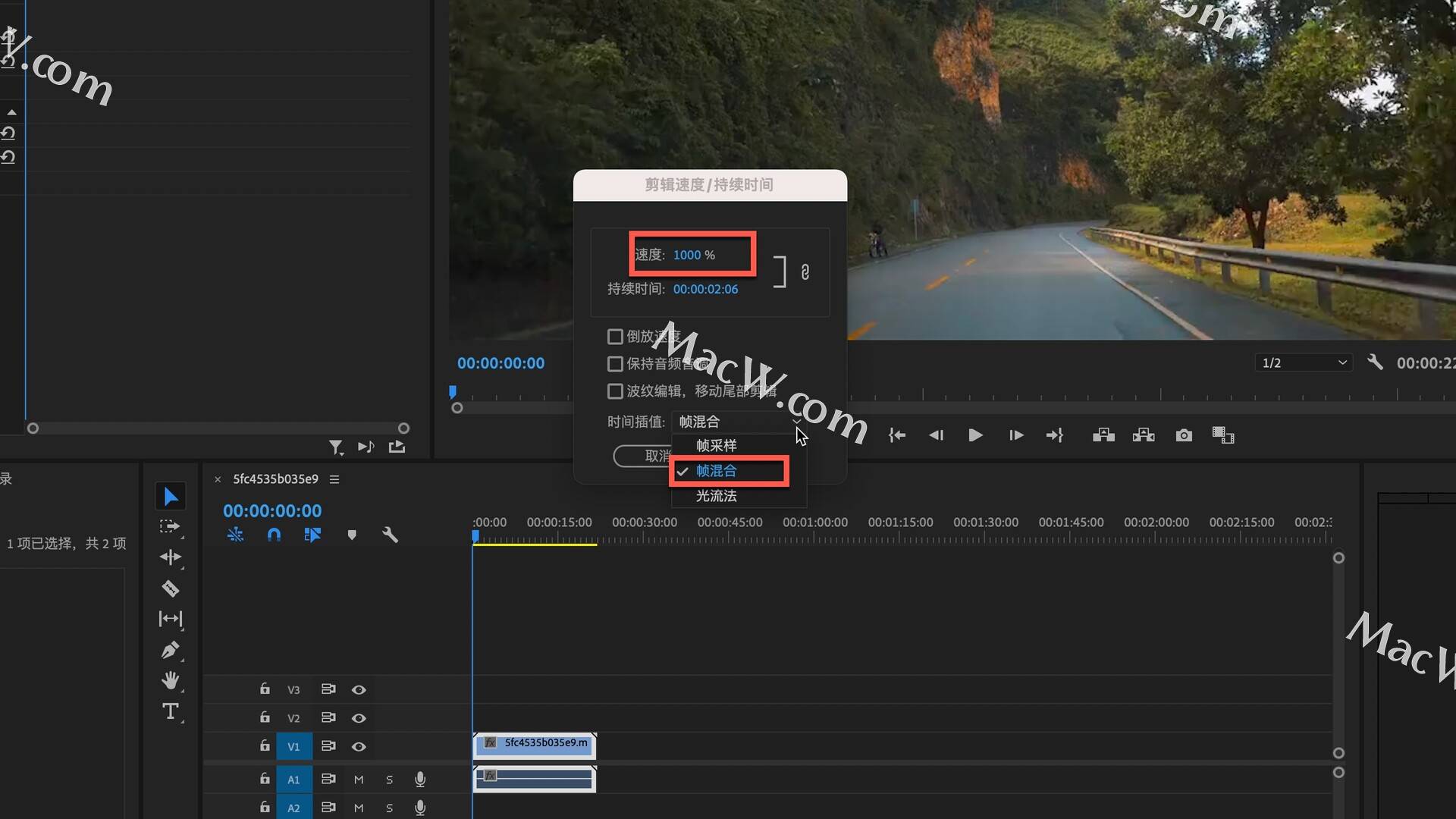Screen dimensions: 1456x819
Task: Select the Hand tool
Action: coord(170,680)
